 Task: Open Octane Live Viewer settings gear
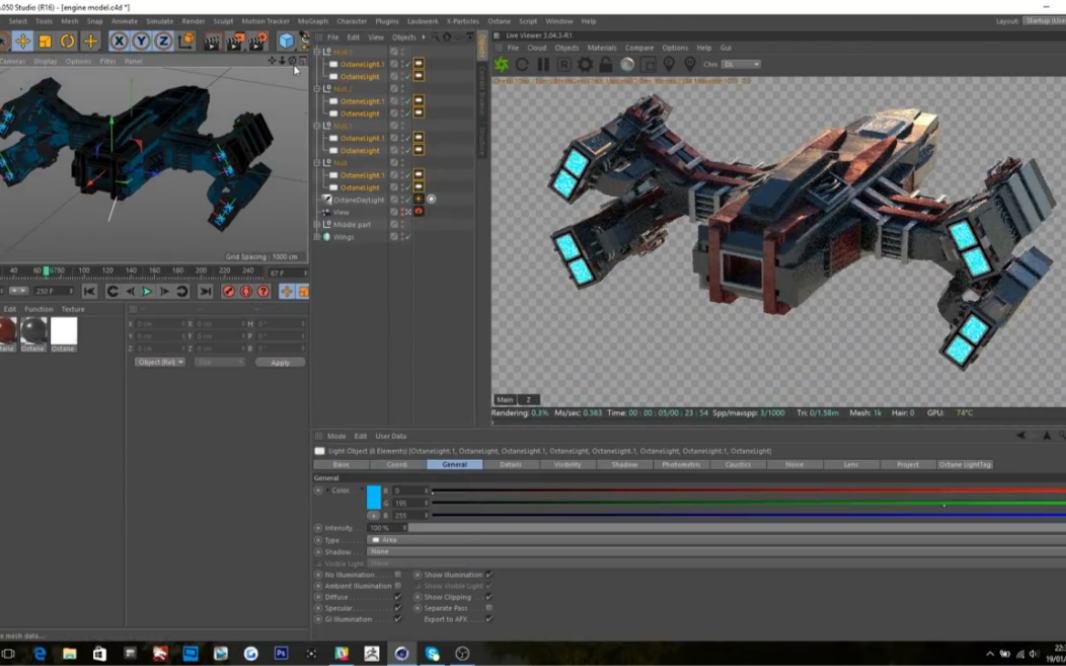point(585,64)
